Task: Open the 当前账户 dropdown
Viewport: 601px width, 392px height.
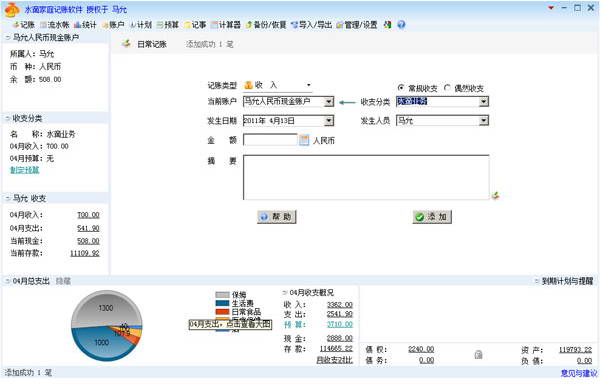Action: [x=329, y=102]
